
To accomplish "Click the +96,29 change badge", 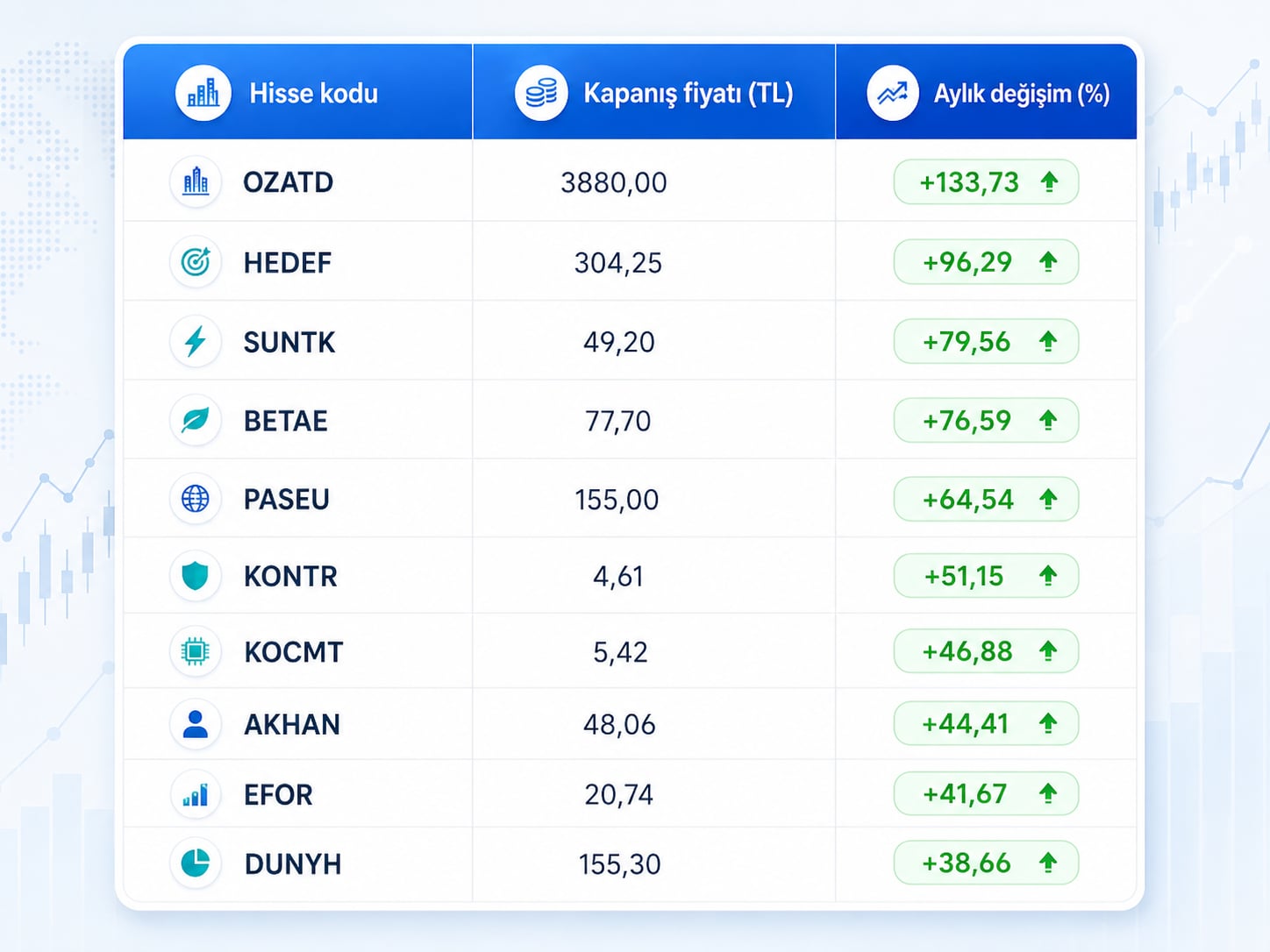I will click(x=986, y=262).
